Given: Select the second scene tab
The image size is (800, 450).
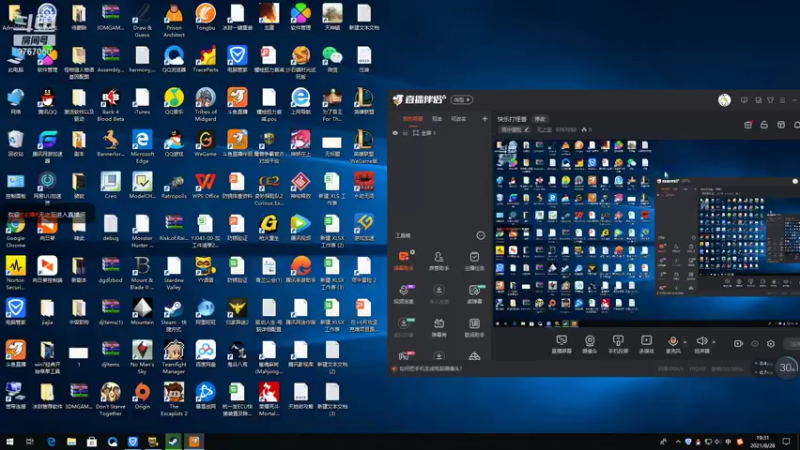Looking at the screenshot, I should (x=437, y=119).
